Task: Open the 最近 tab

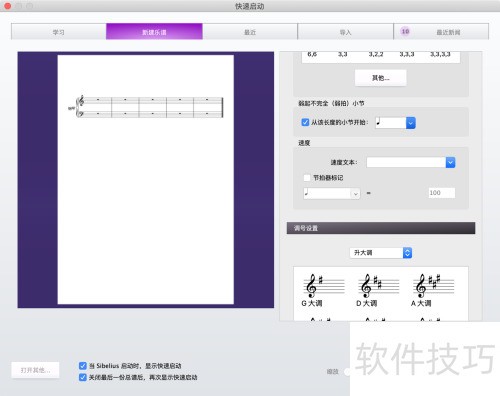Action: click(250, 32)
